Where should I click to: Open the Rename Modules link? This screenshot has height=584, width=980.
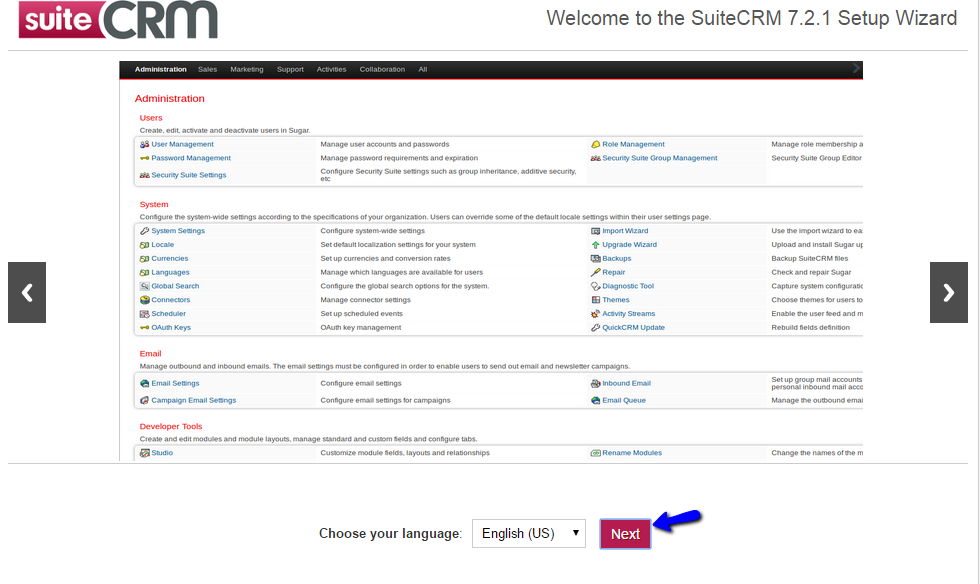(632, 453)
